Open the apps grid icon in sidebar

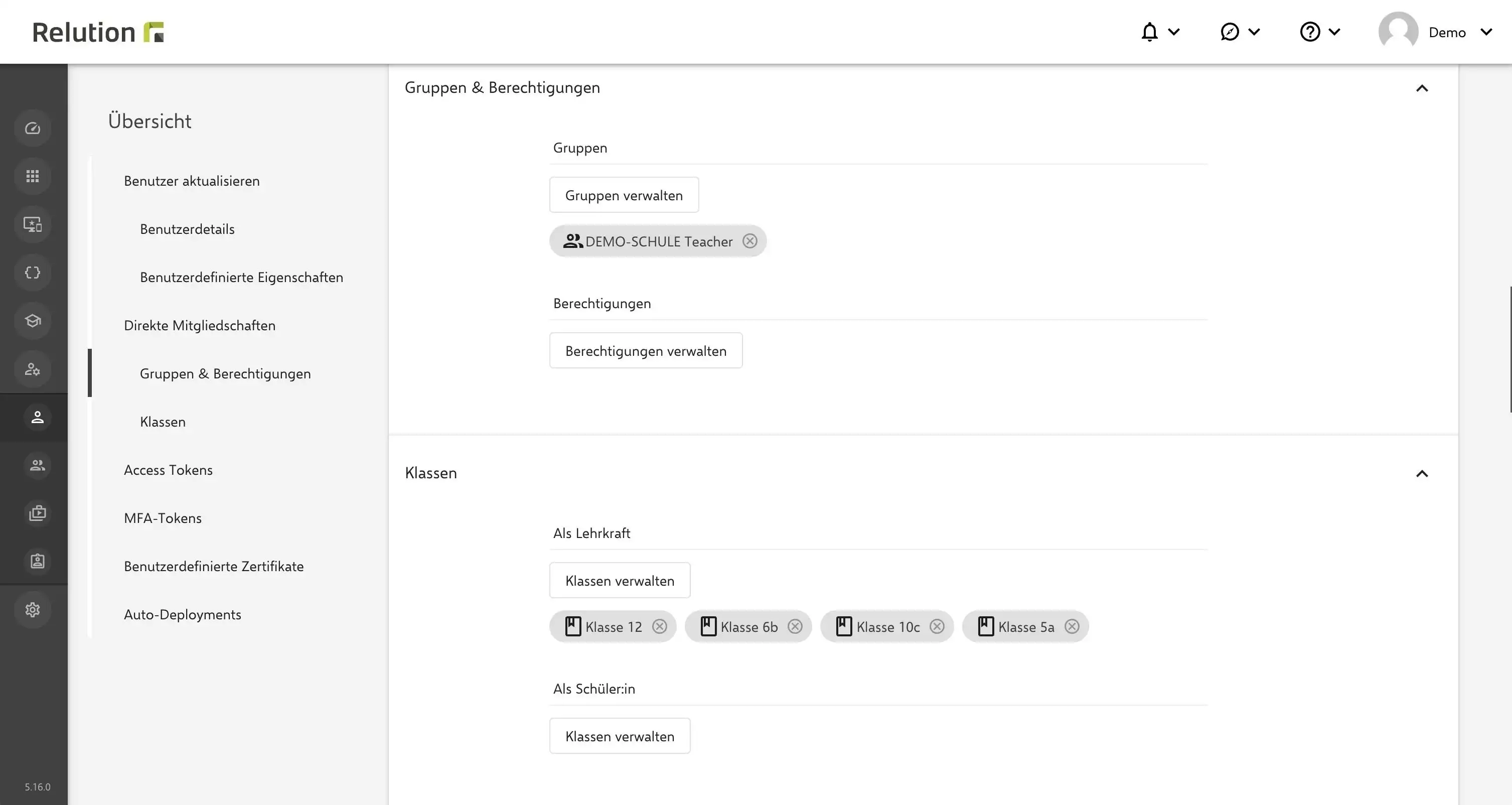click(33, 176)
